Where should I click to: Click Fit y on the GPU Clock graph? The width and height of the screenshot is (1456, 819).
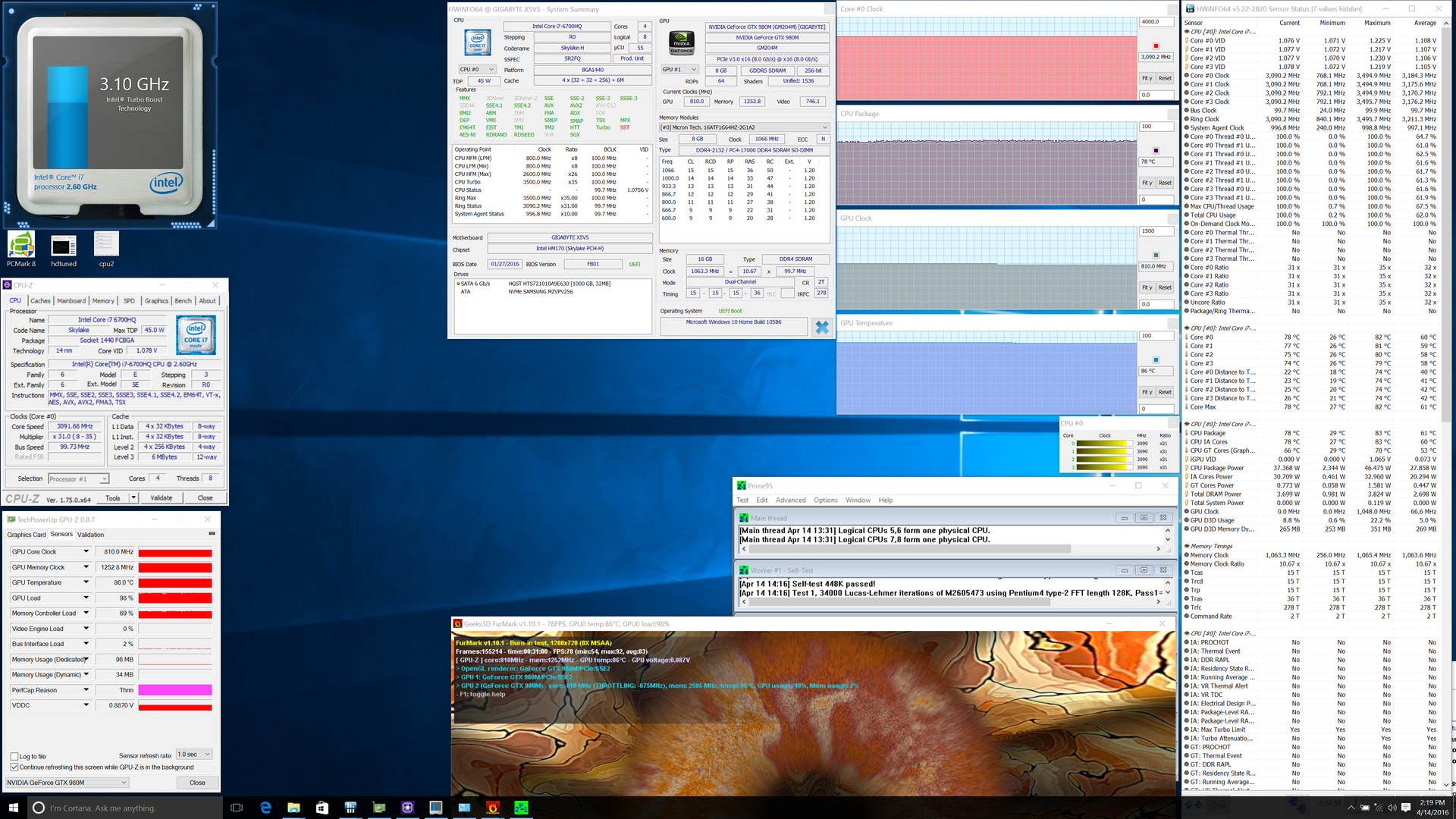[1147, 287]
